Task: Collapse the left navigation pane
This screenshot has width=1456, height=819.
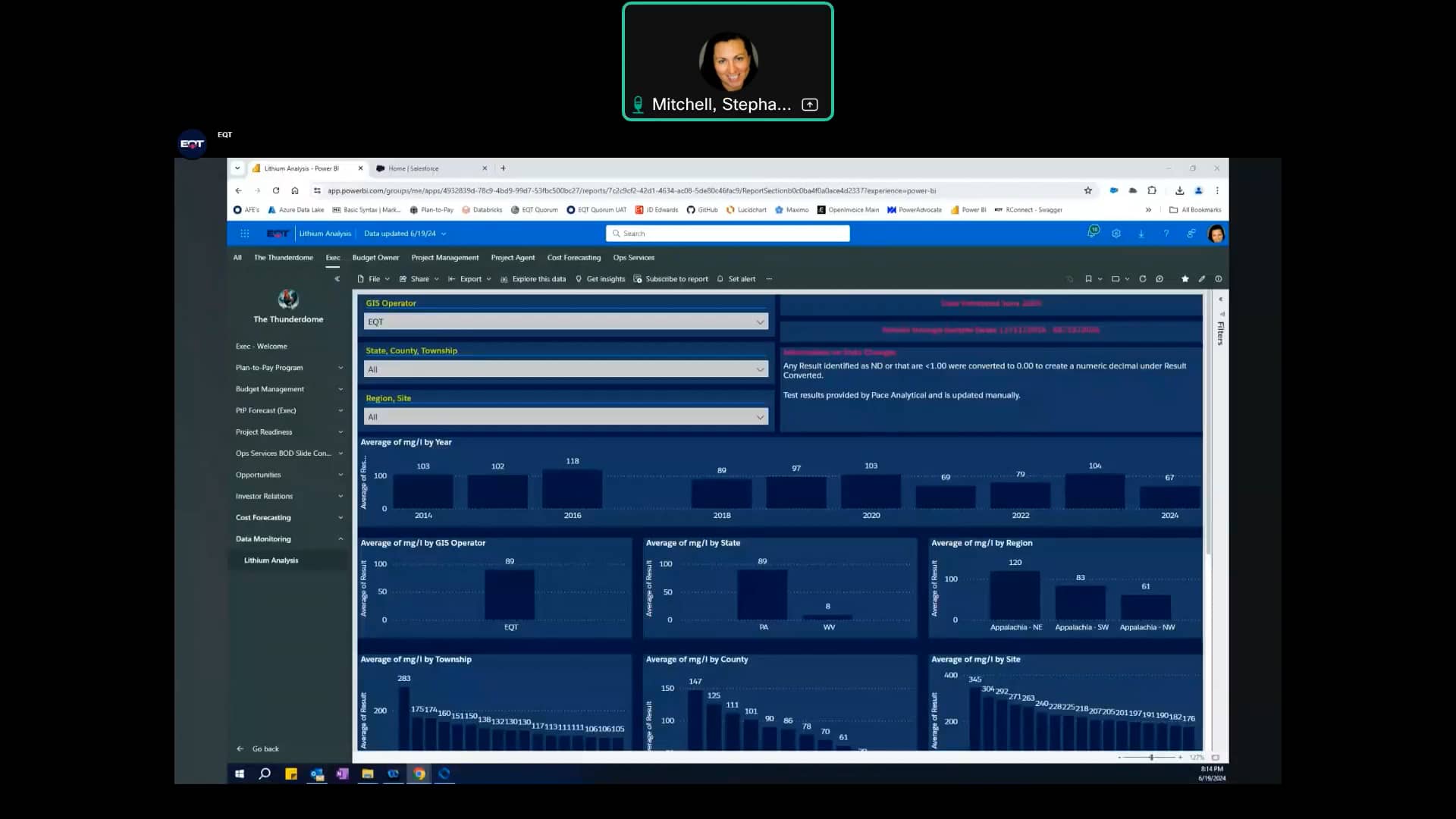Action: coord(337,279)
